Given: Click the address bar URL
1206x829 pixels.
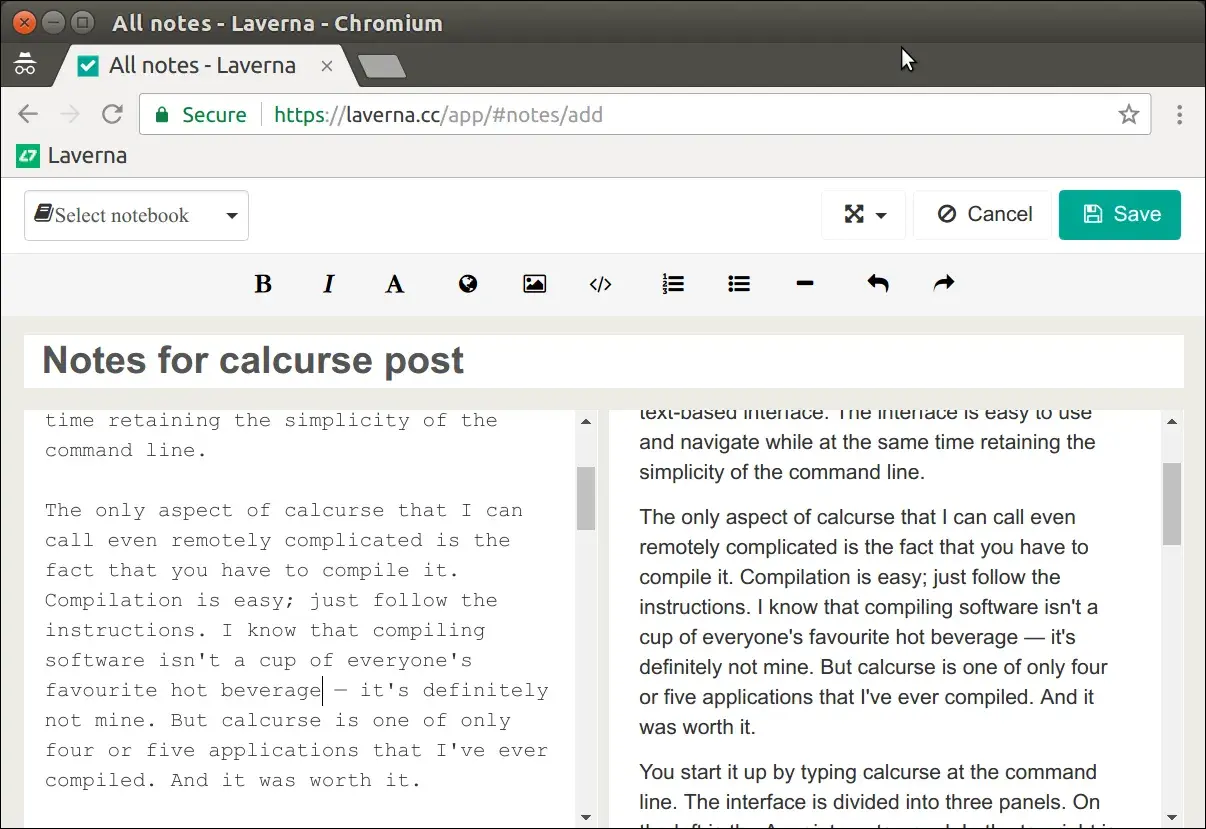Looking at the screenshot, I should tap(439, 115).
